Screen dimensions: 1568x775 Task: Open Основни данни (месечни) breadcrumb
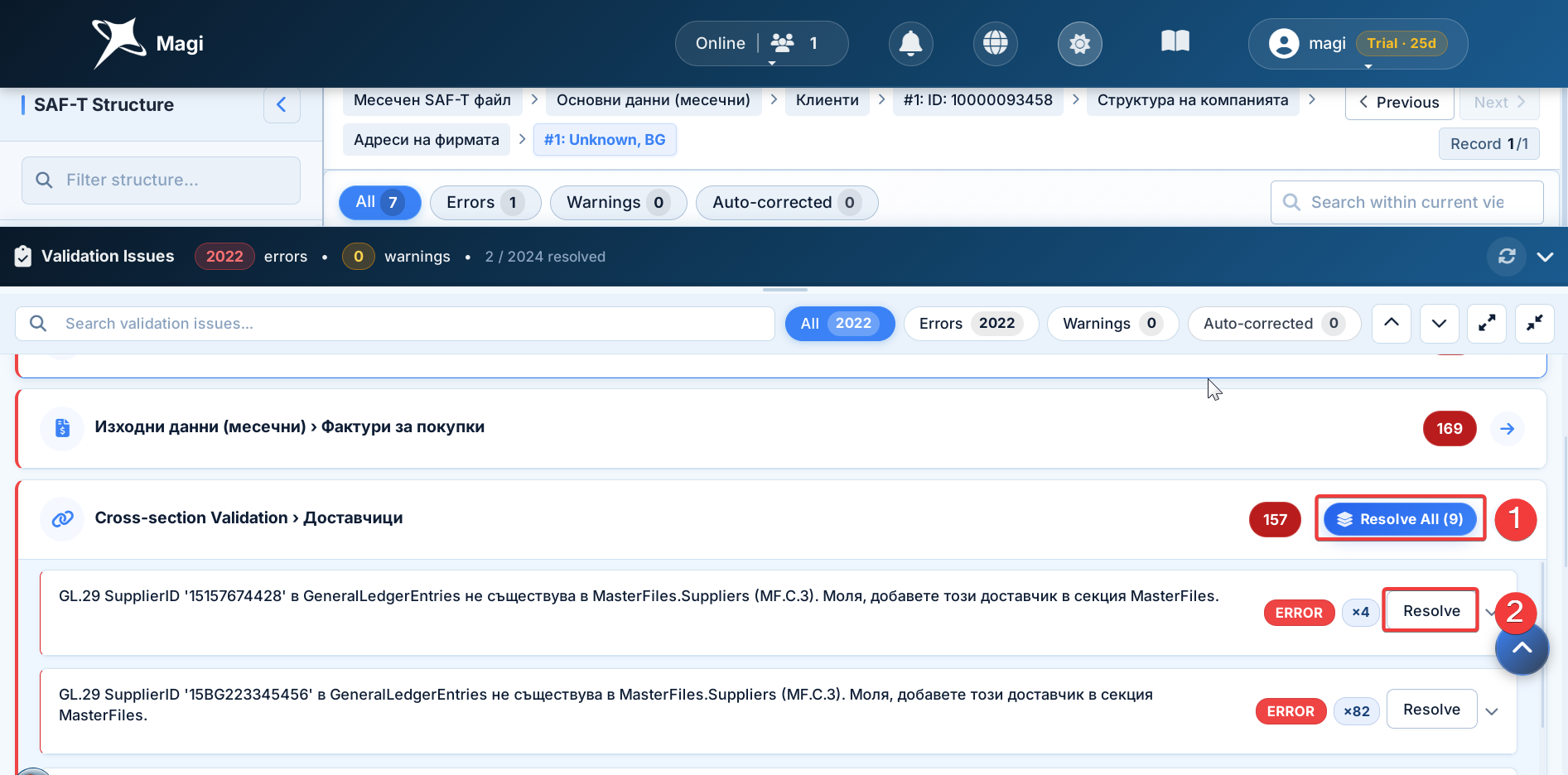click(654, 100)
